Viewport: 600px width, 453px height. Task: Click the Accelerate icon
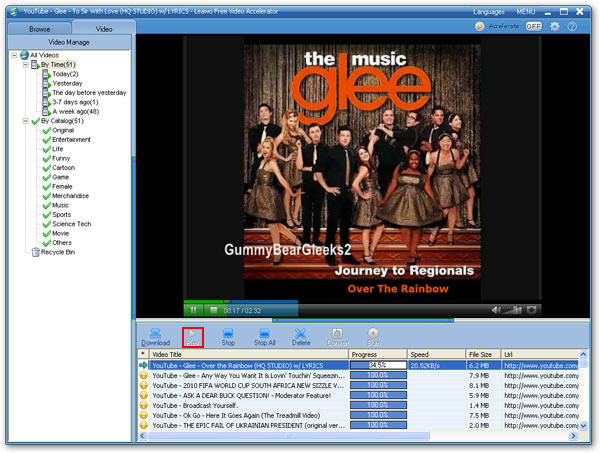[479, 26]
